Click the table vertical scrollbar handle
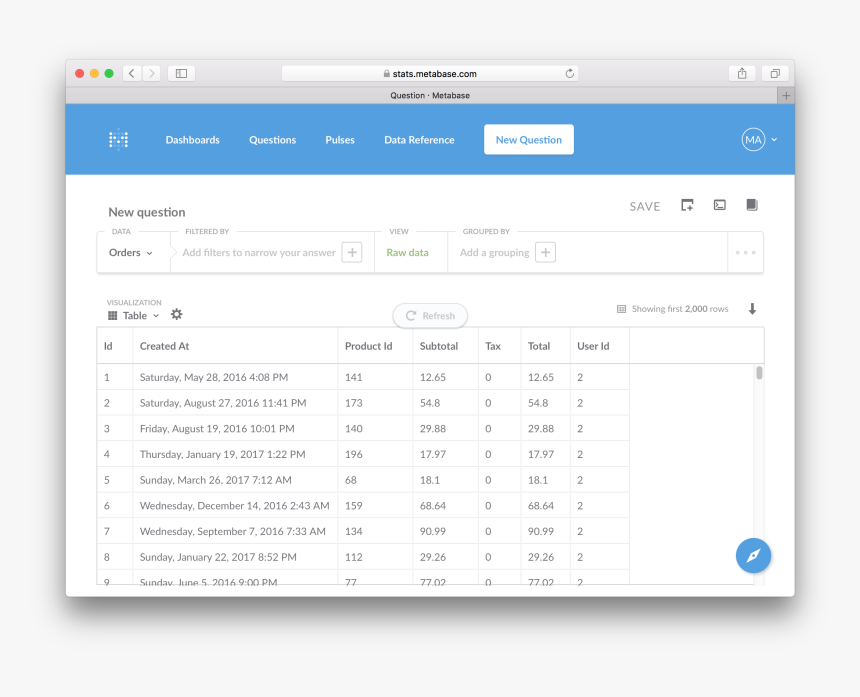The height and width of the screenshot is (697, 860). click(759, 373)
